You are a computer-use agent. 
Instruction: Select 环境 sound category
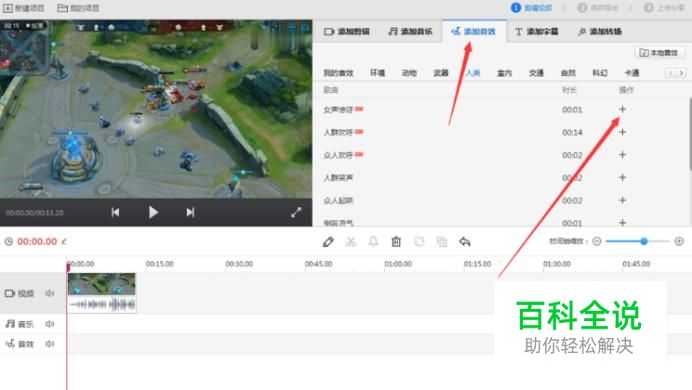pyautogui.click(x=377, y=73)
